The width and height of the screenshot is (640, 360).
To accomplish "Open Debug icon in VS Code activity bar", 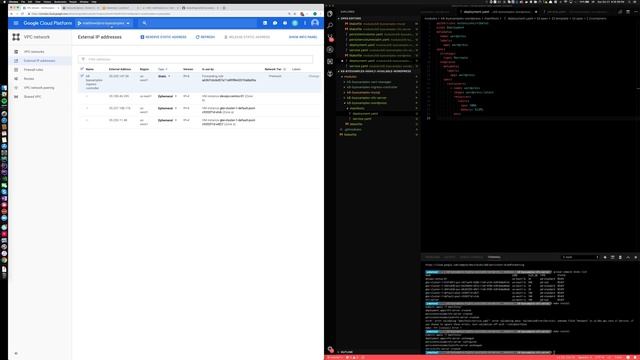I will pyautogui.click(x=330, y=49).
